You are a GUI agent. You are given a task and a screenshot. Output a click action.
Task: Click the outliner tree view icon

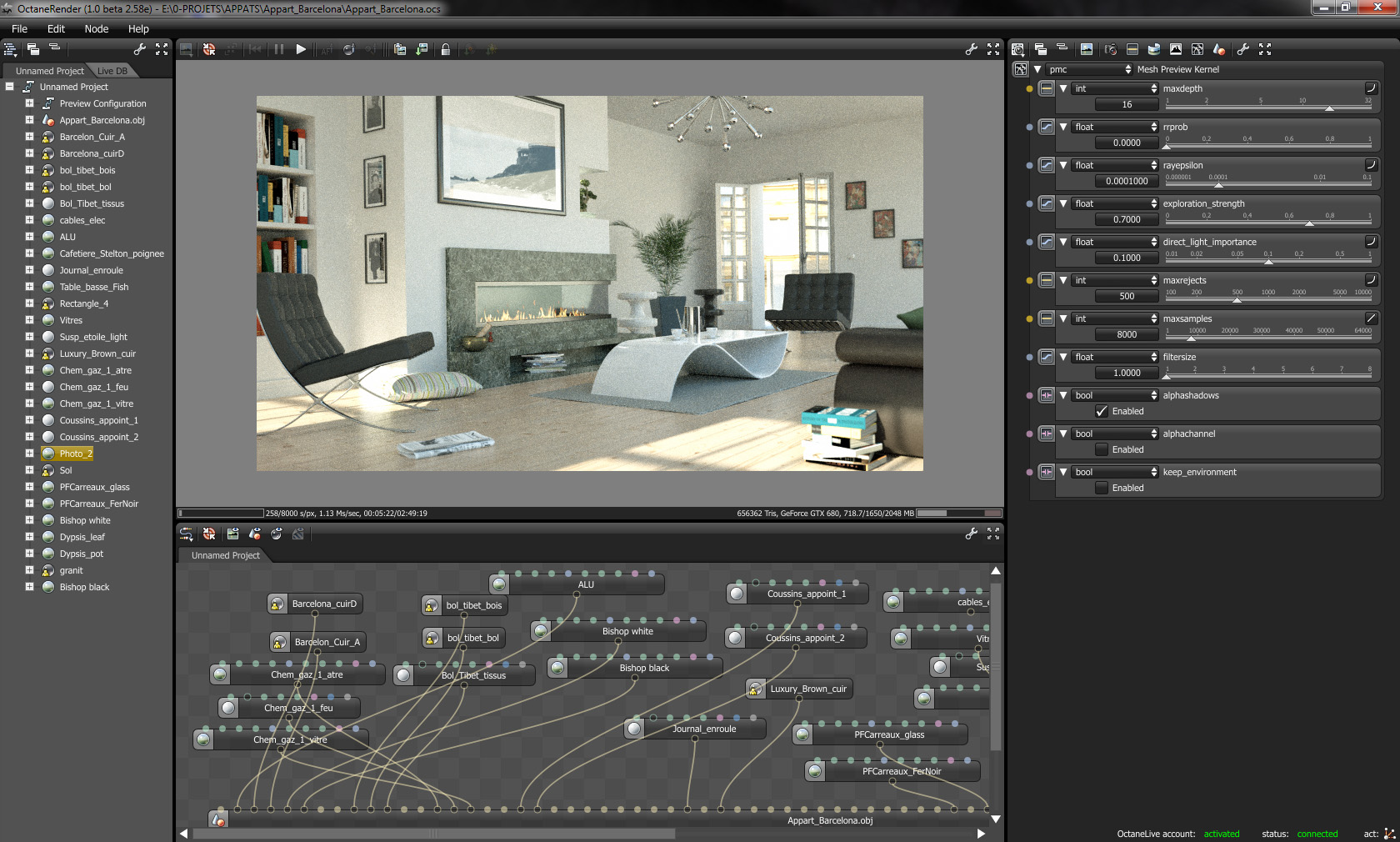pos(11,49)
